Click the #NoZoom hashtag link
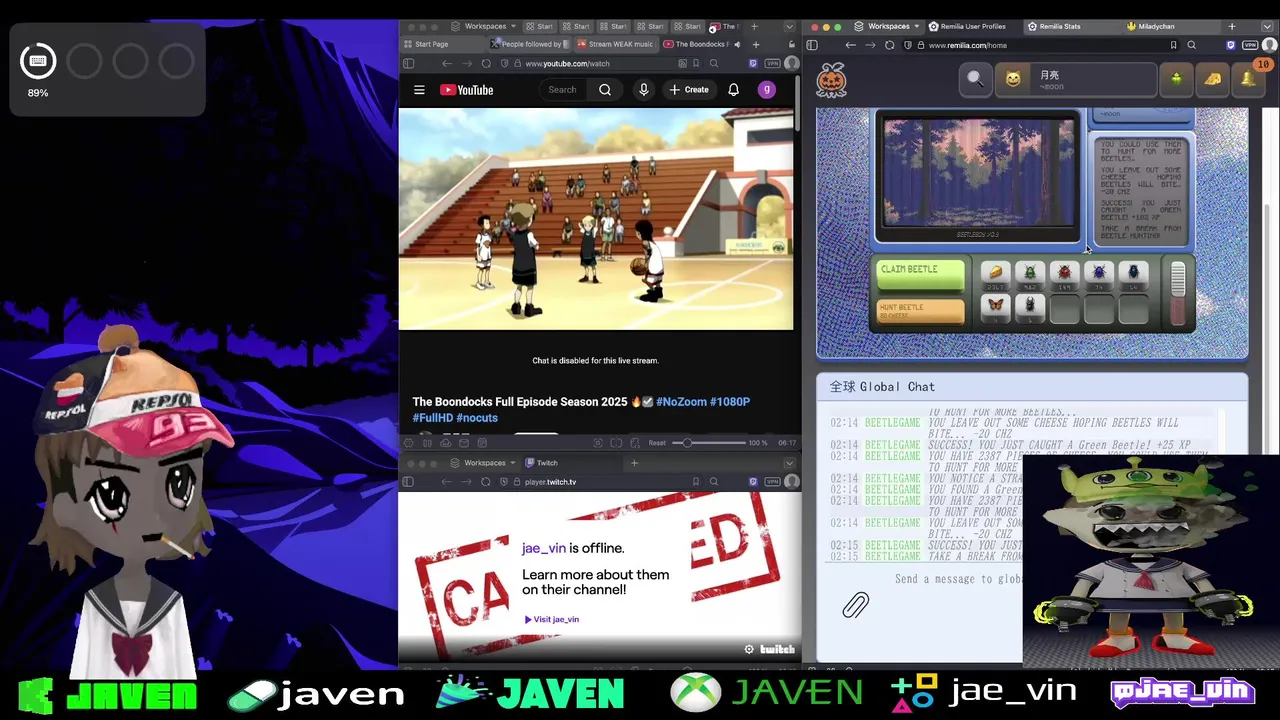 click(x=681, y=402)
